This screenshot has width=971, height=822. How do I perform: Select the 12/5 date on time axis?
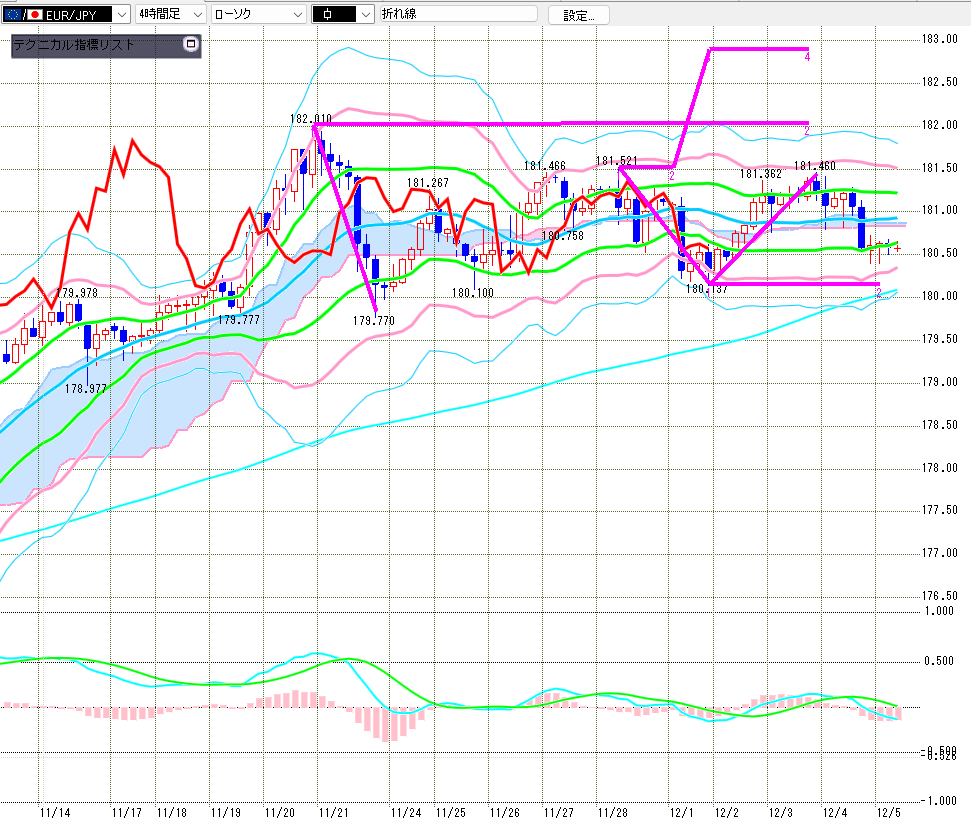[887, 813]
